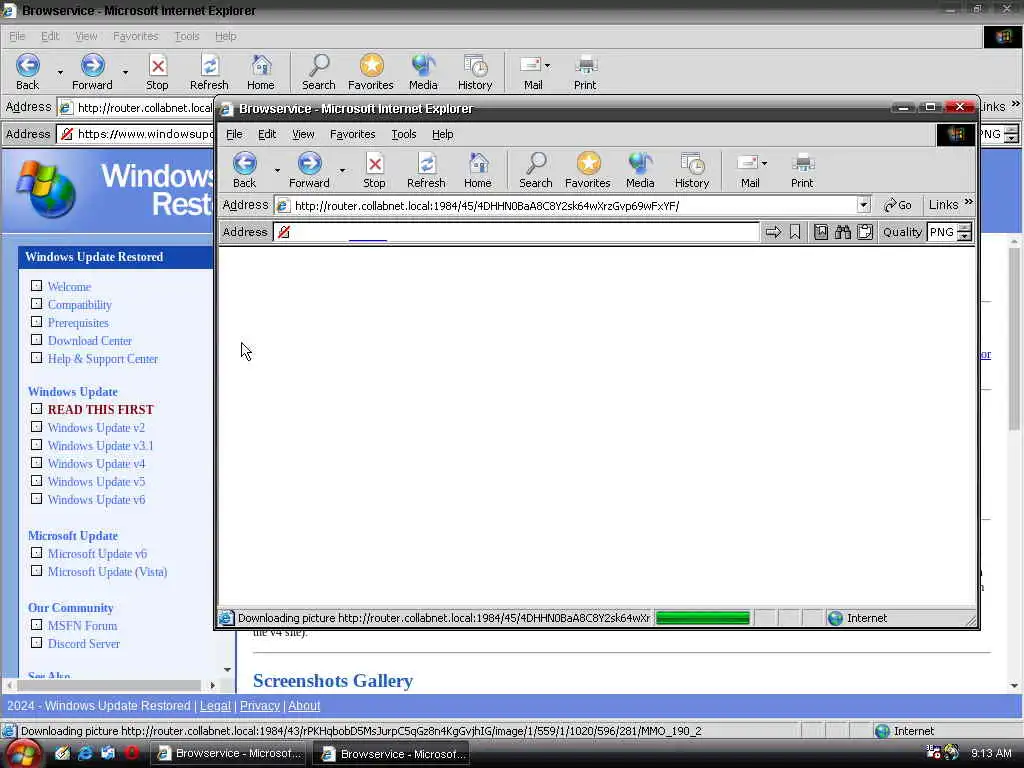The width and height of the screenshot is (1024, 768).
Task: Click the Browservice go arrow icon
Action: pyautogui.click(x=773, y=232)
